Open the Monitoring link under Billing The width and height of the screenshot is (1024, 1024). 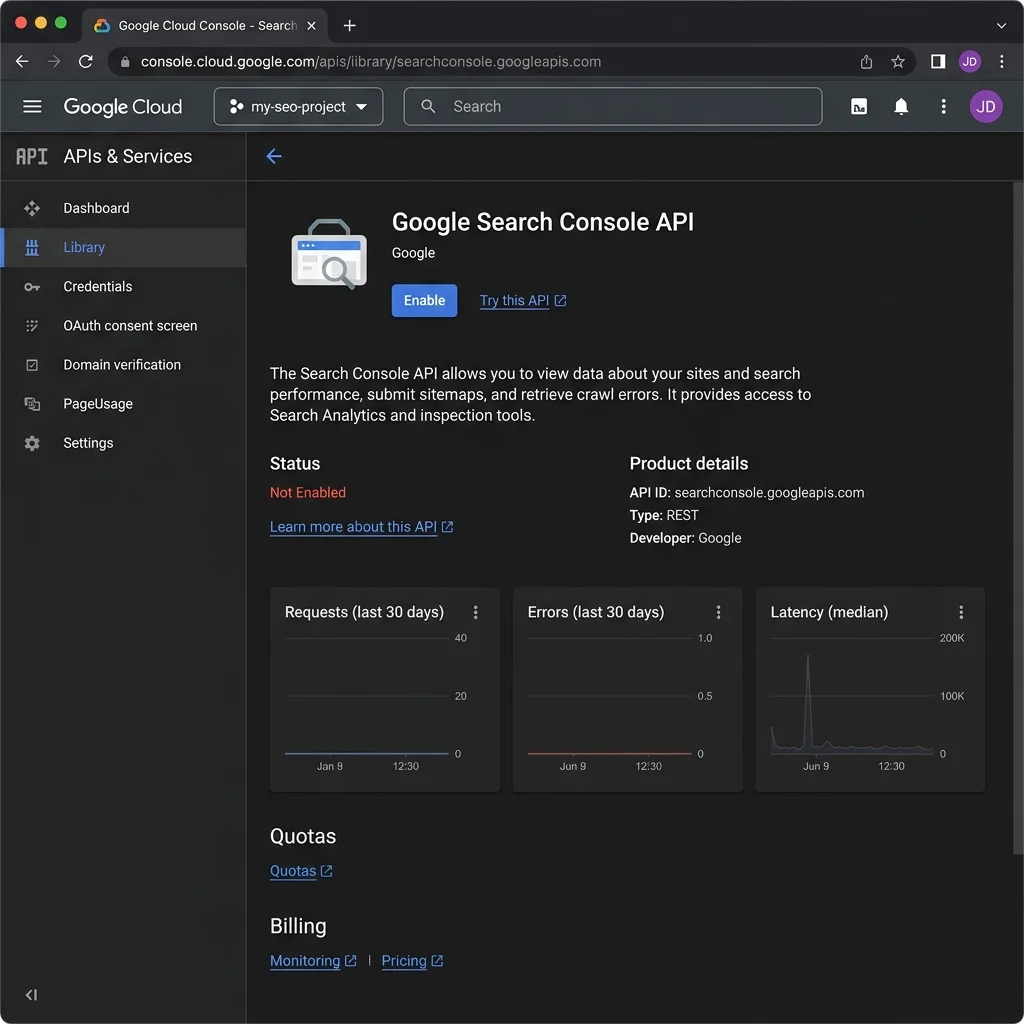[313, 961]
